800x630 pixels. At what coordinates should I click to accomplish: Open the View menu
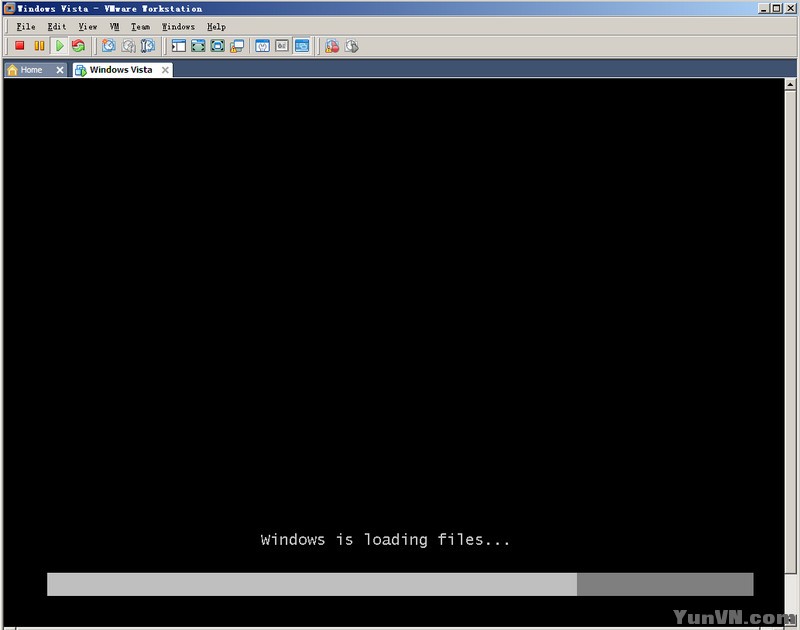88,27
